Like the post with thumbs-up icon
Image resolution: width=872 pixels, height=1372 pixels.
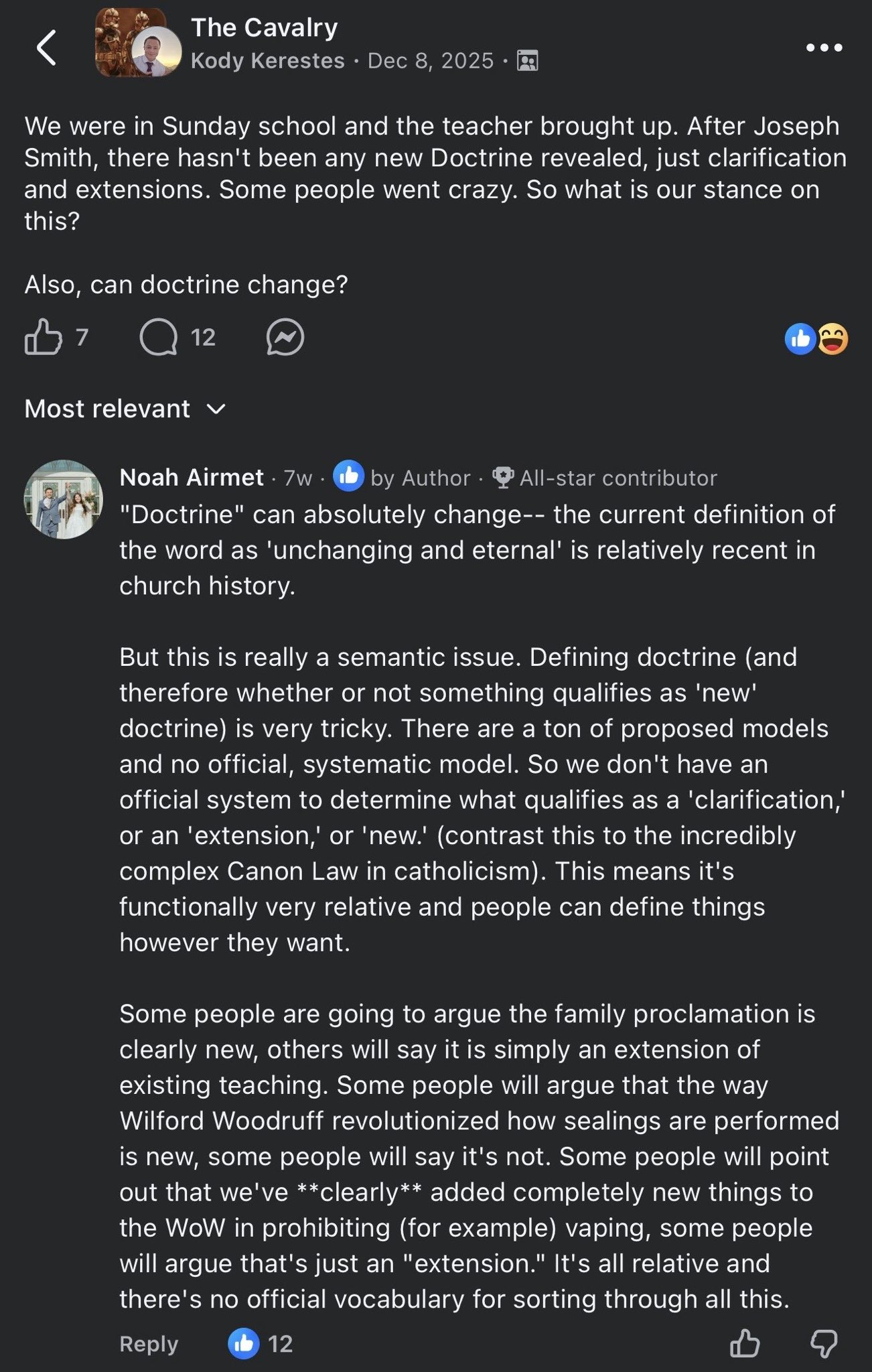43,336
